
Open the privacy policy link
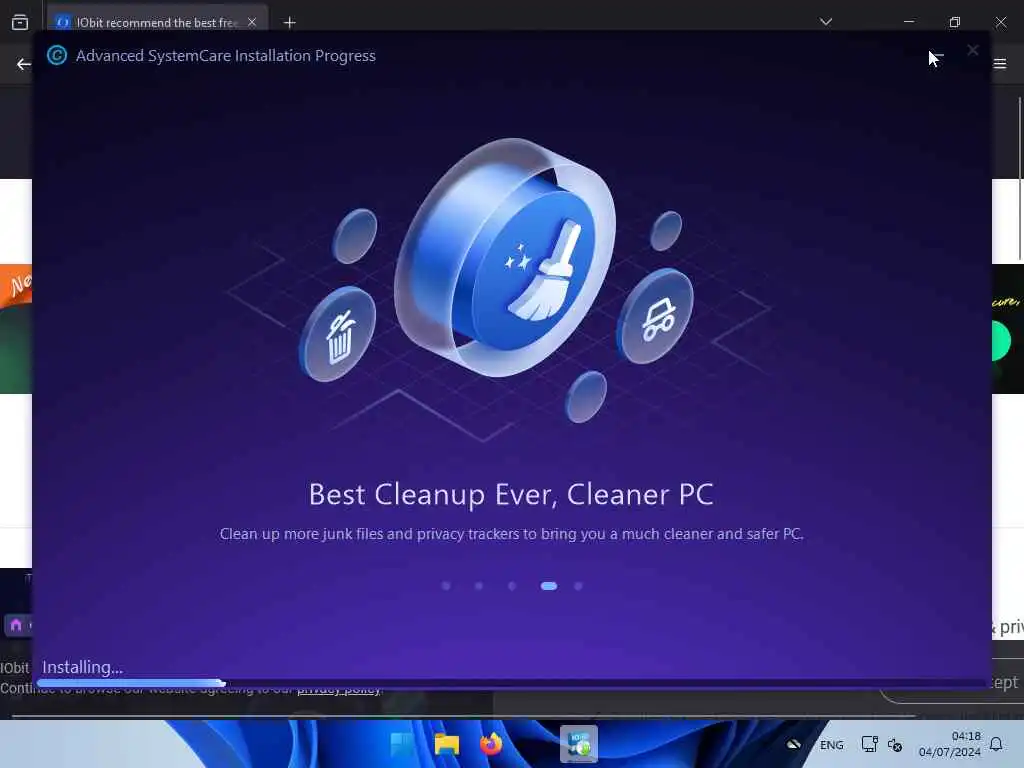tap(338, 690)
